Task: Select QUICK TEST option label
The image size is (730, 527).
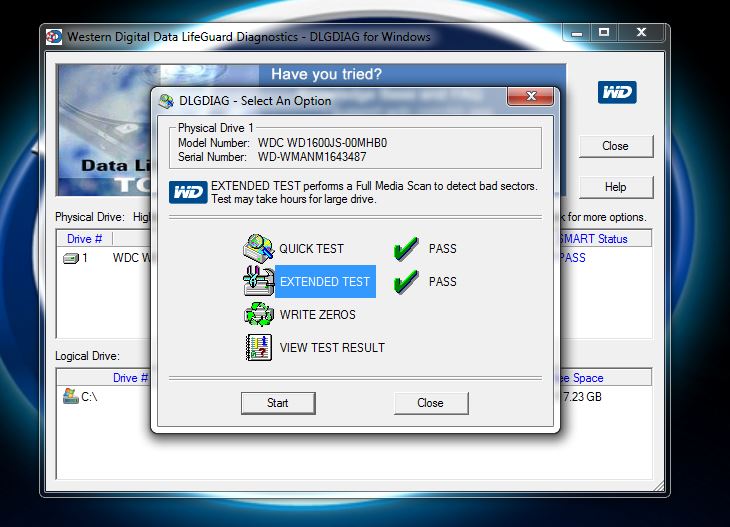Action: click(x=311, y=249)
